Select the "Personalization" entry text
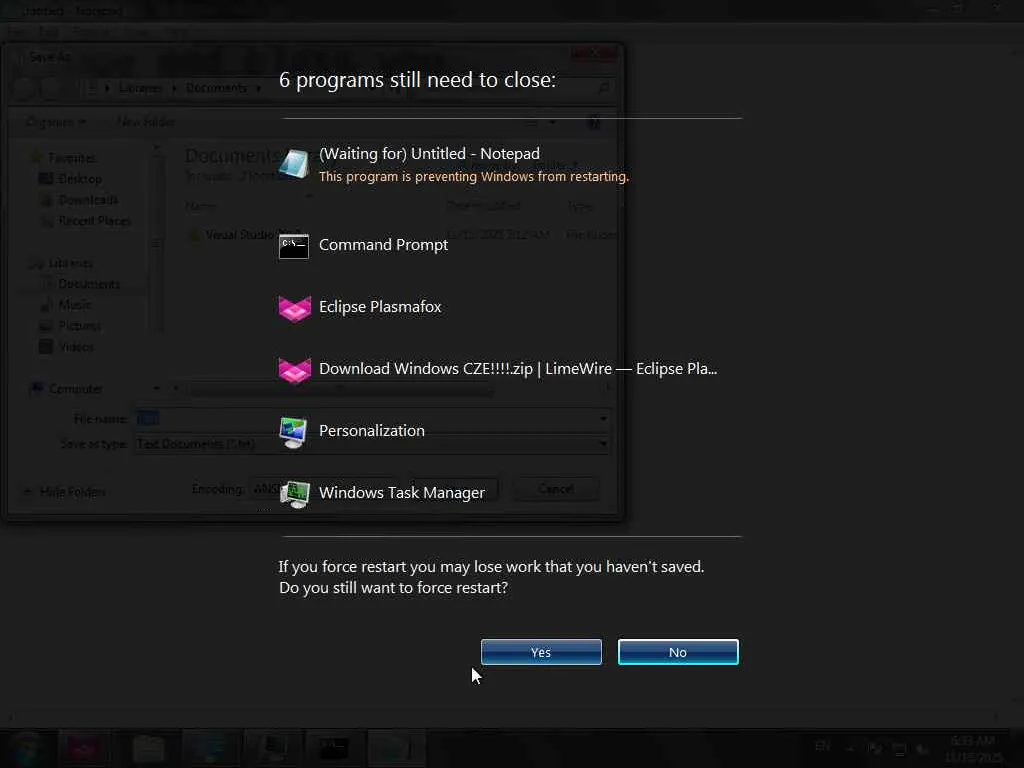The height and width of the screenshot is (768, 1024). pyautogui.click(x=372, y=430)
